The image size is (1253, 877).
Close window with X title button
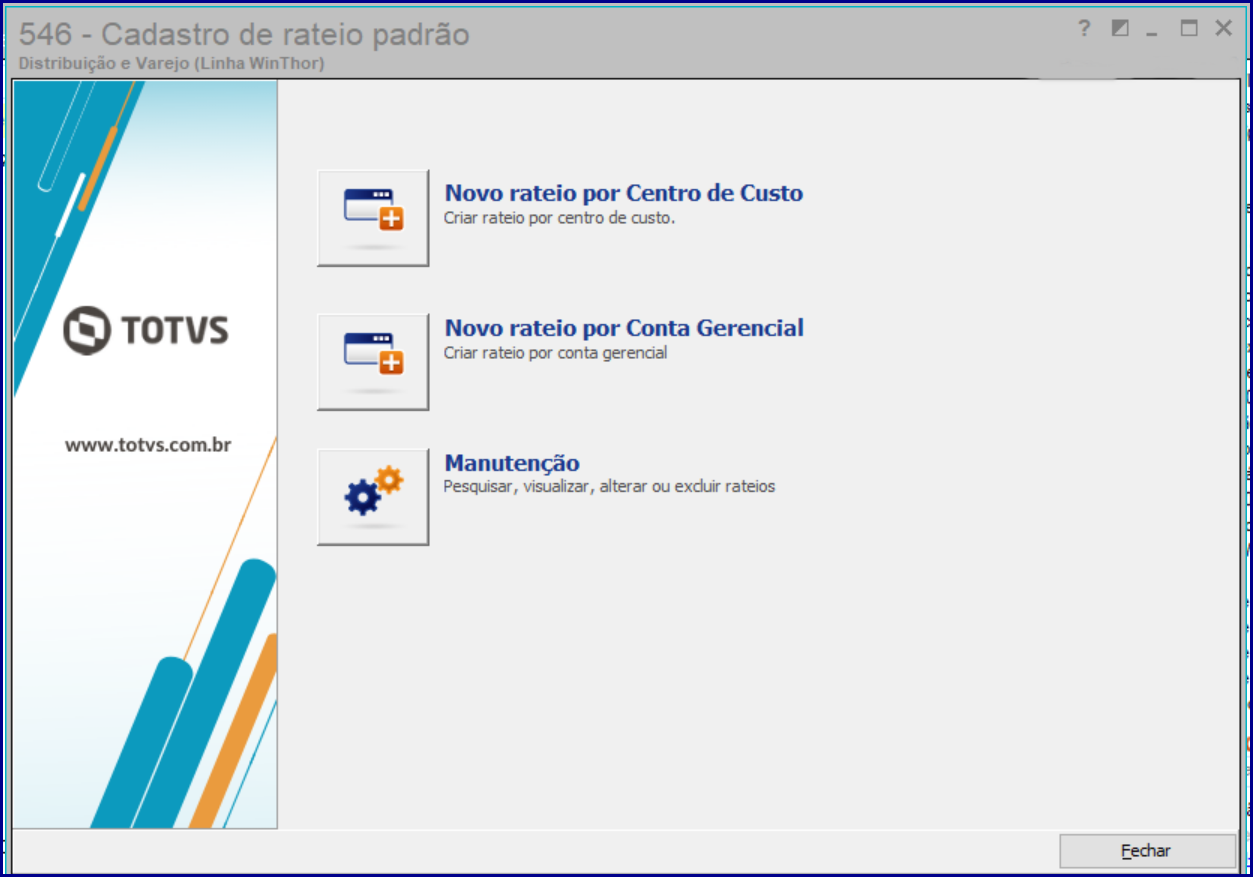(1223, 29)
